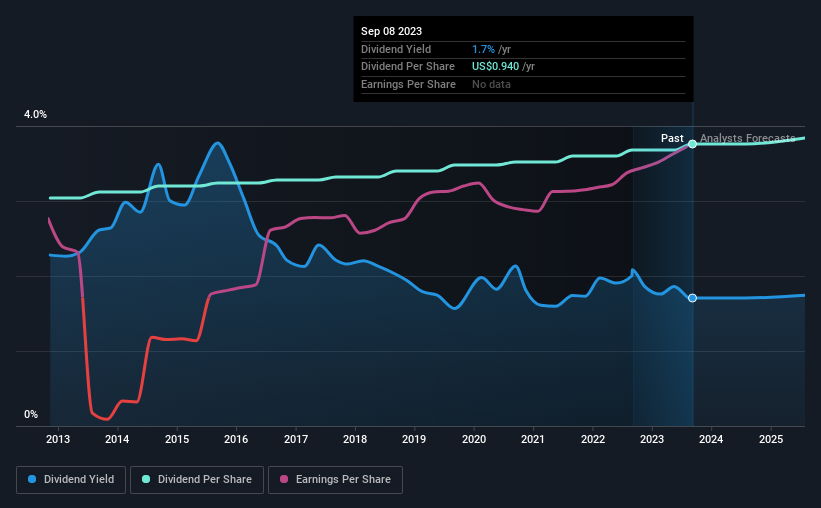Screen dimensions: 821x508
Task: Click the 'Earnings Per Share' row label in tooltip
Action: pos(408,84)
